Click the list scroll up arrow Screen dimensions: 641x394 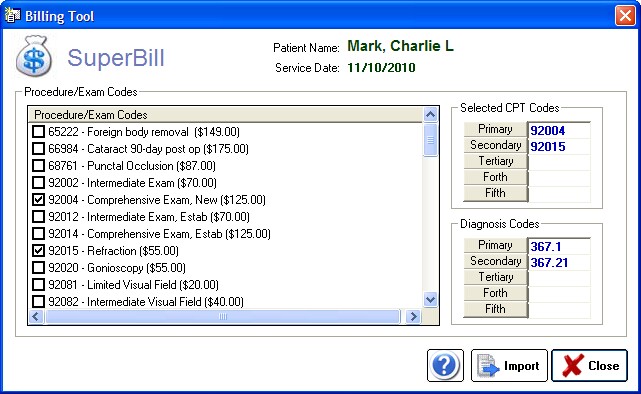(430, 115)
